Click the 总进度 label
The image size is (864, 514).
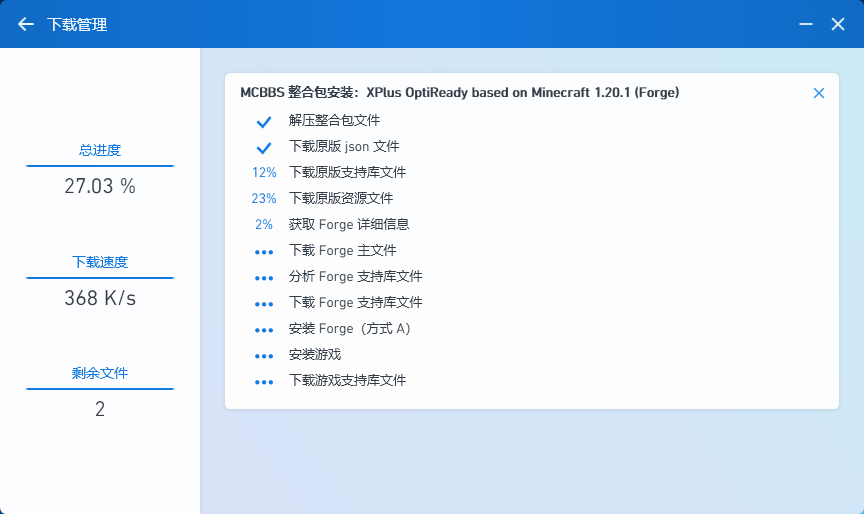(100, 150)
